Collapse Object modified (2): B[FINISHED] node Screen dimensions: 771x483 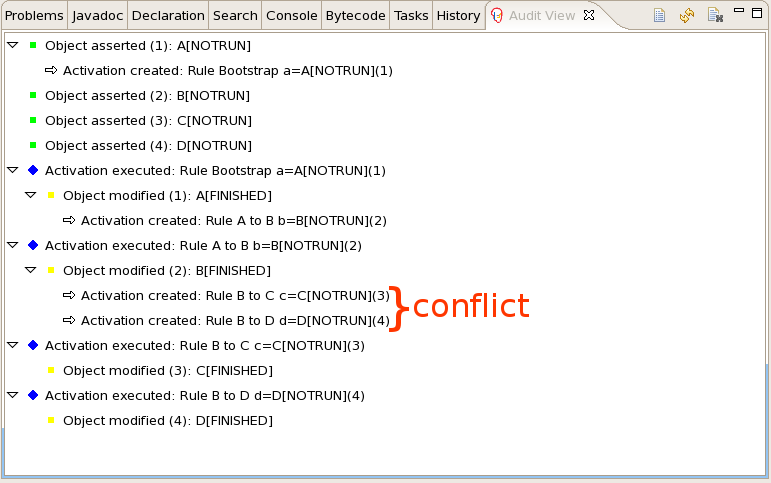click(30, 270)
